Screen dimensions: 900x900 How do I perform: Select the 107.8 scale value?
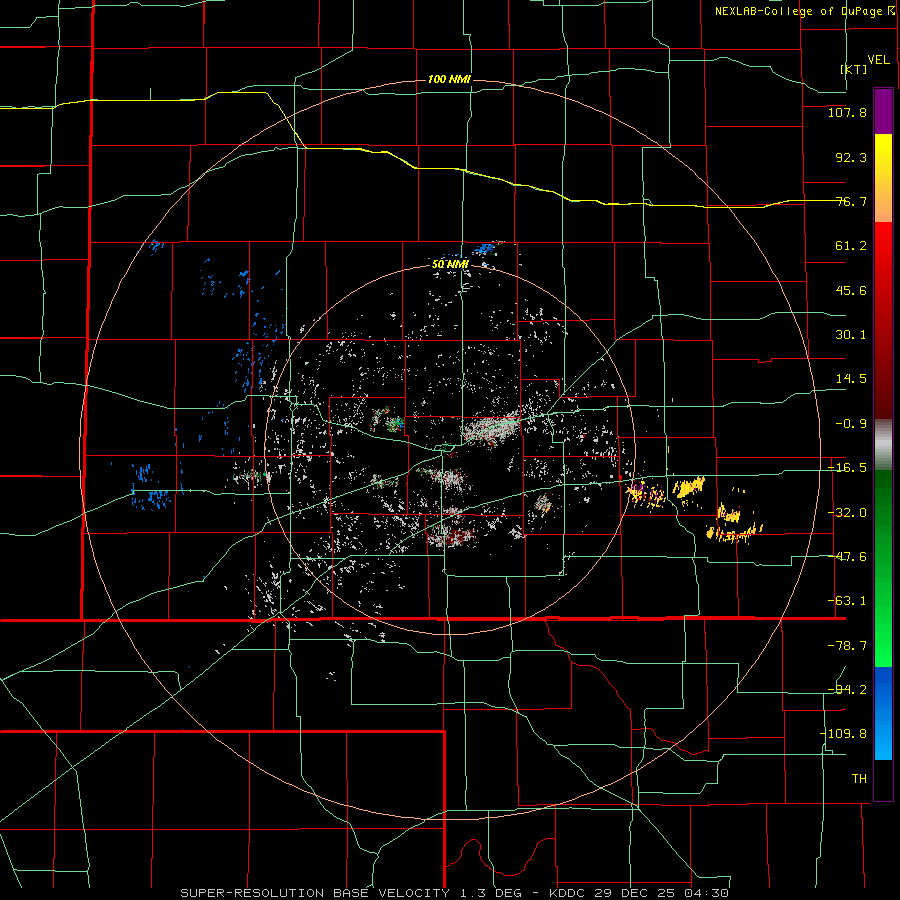pos(847,112)
